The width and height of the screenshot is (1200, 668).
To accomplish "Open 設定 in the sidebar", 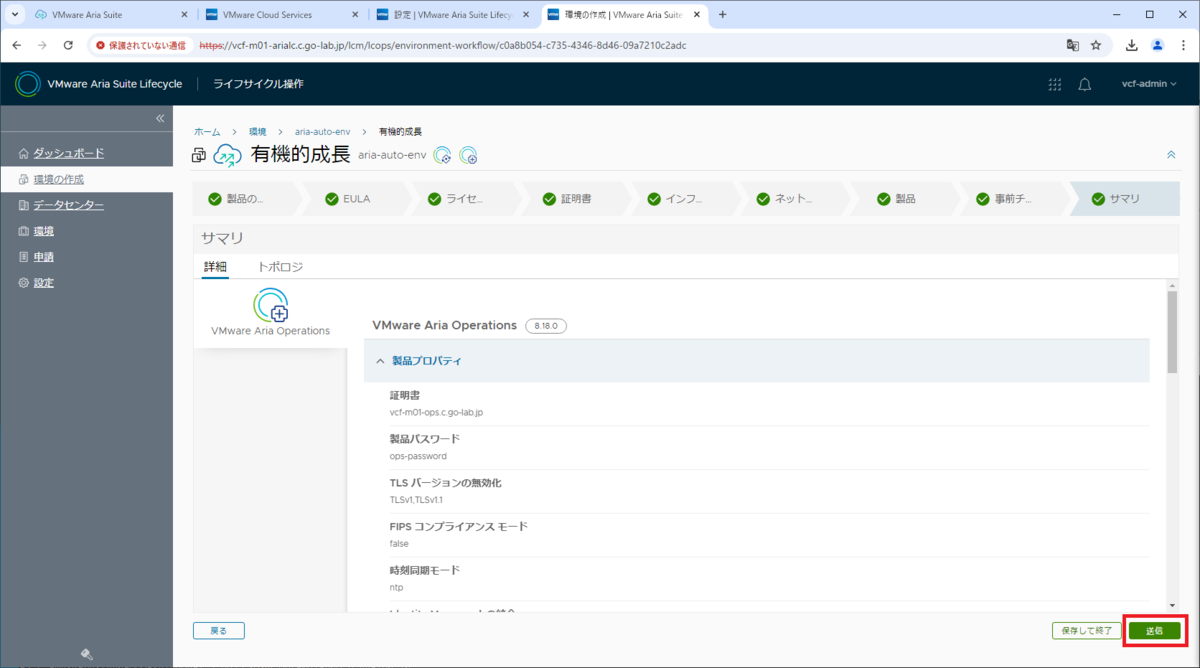I will tap(44, 283).
